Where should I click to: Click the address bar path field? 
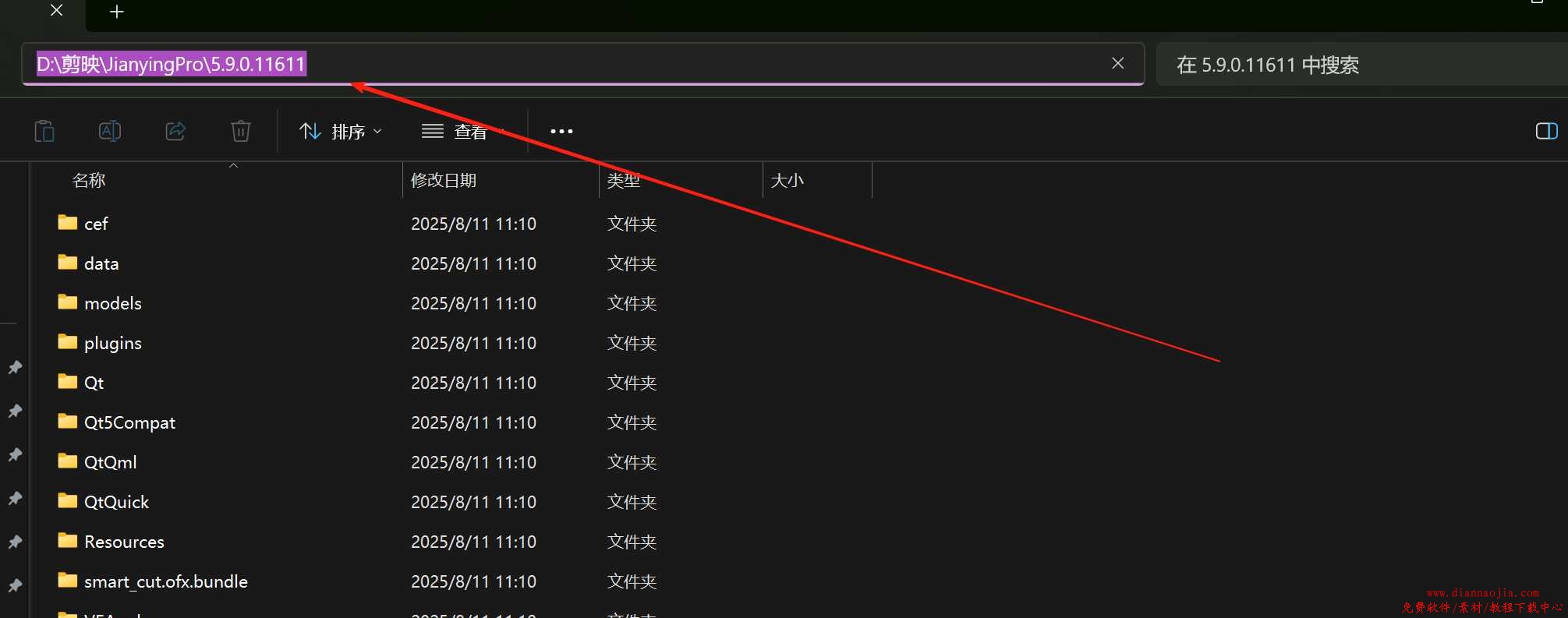click(x=624, y=64)
